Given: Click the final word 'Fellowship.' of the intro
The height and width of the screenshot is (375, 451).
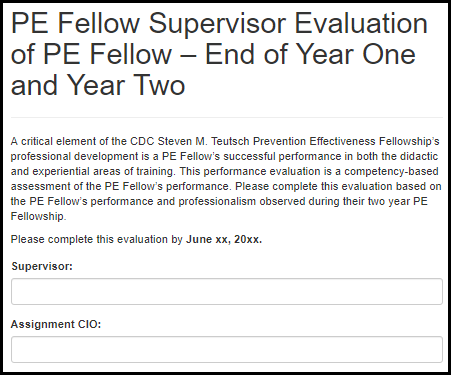Looking at the screenshot, I should click(x=38, y=216).
